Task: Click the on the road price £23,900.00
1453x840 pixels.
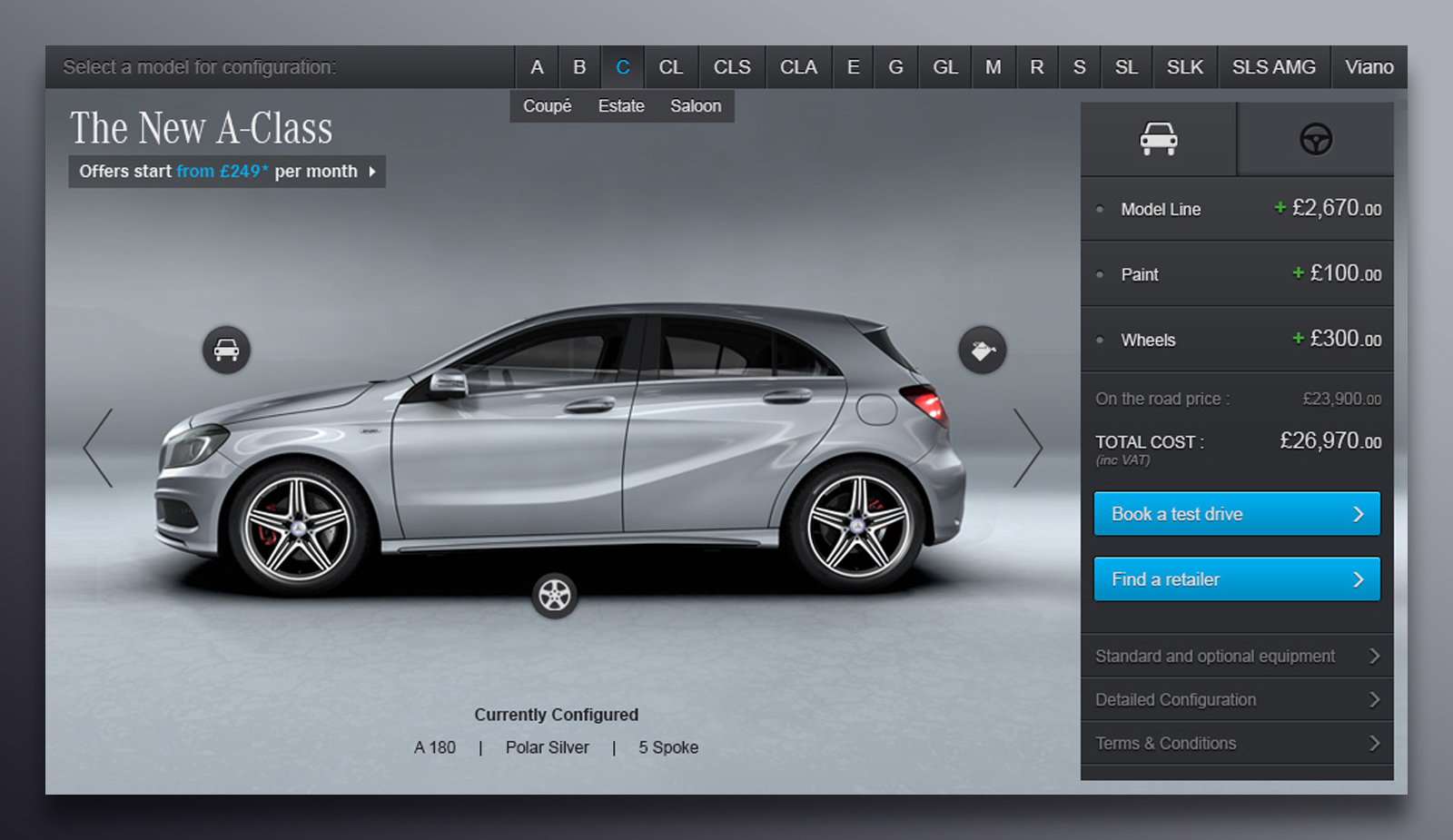Action: coord(1342,399)
